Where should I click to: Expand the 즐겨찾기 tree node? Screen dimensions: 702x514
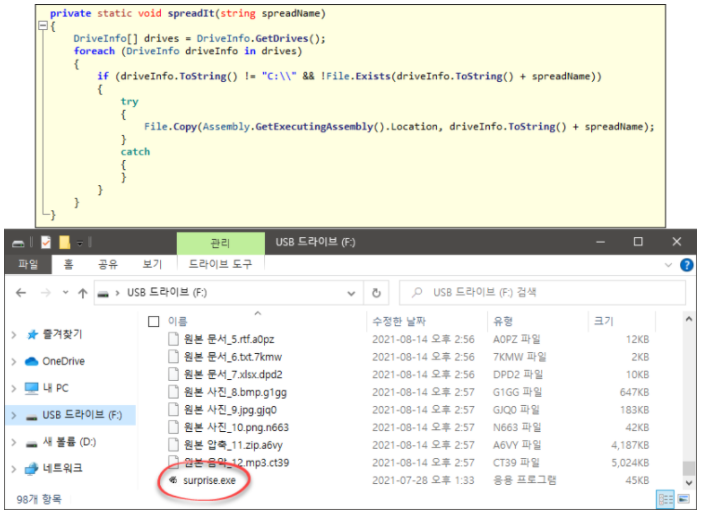point(14,335)
